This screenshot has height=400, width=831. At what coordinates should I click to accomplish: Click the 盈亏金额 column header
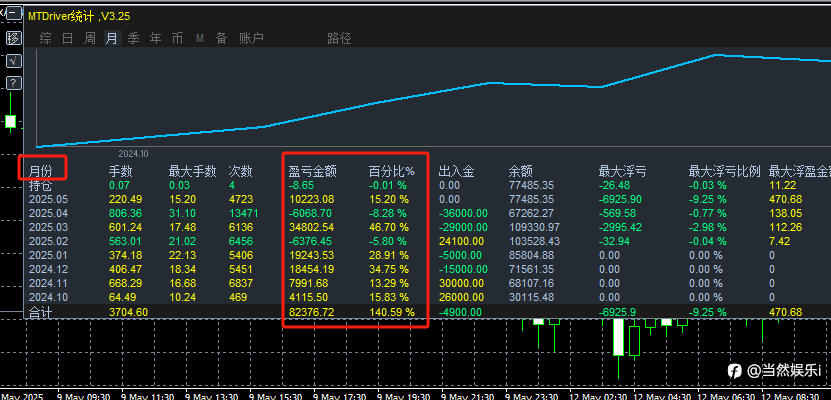[312, 171]
